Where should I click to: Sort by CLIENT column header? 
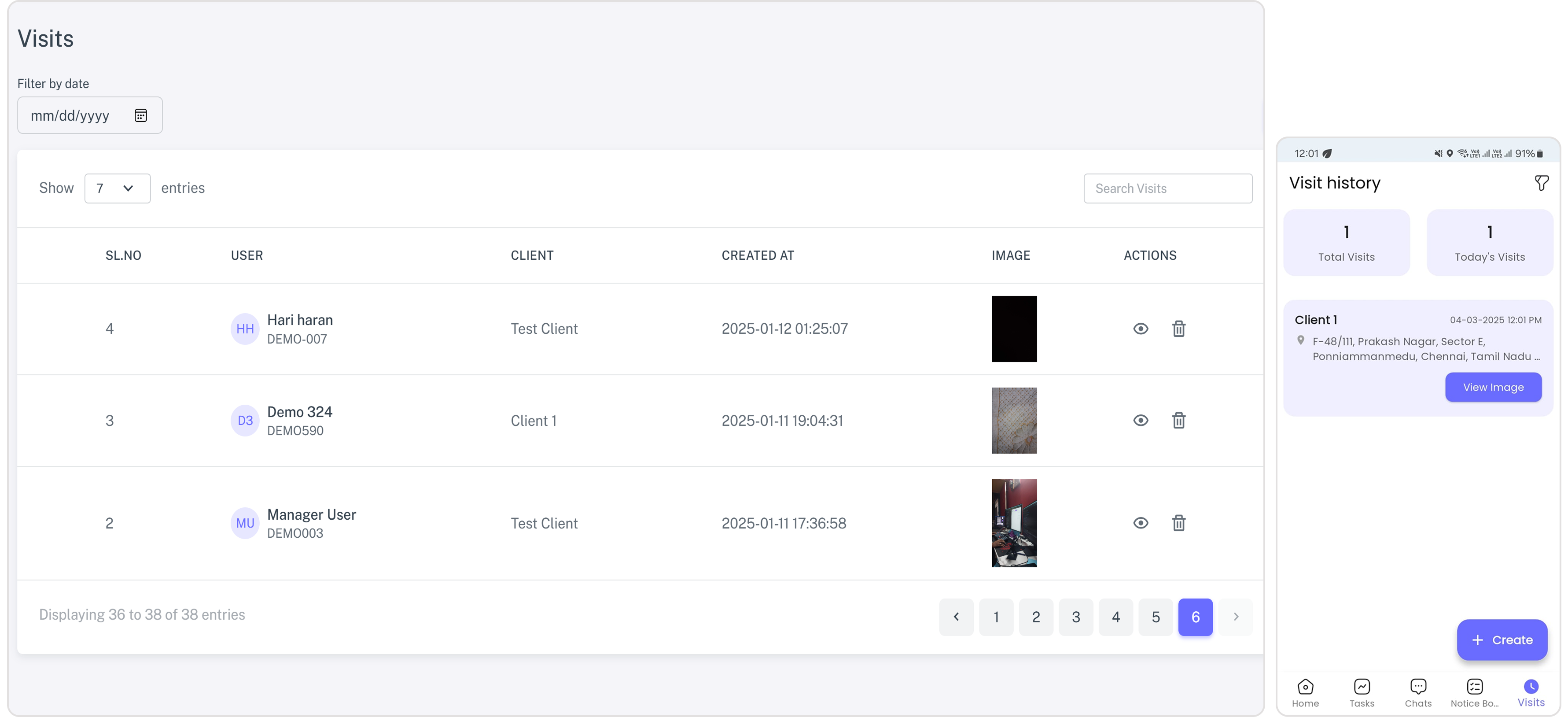532,255
